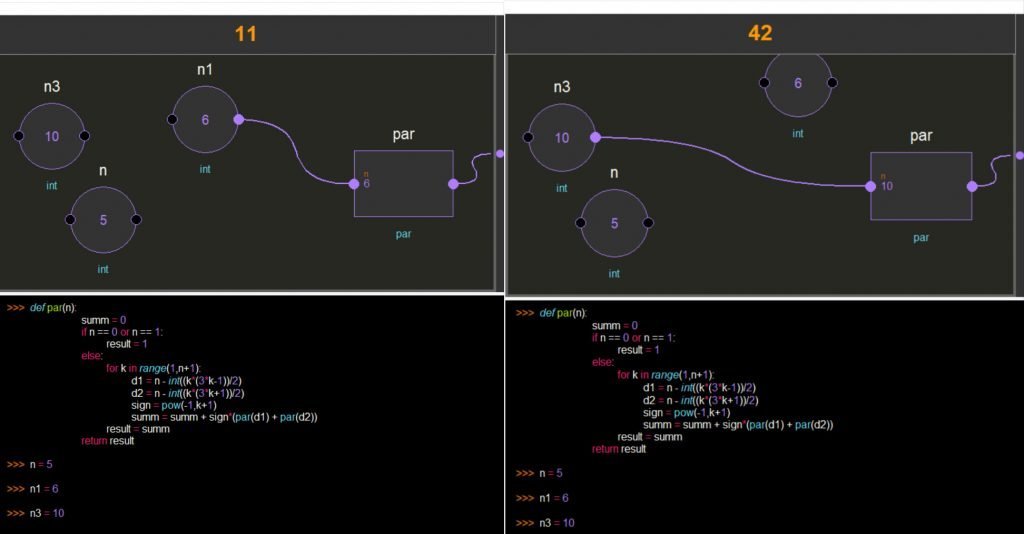Viewport: 1024px width, 534px height.
Task: Click the n1 node's purple output port in left graph
Action: click(238, 119)
